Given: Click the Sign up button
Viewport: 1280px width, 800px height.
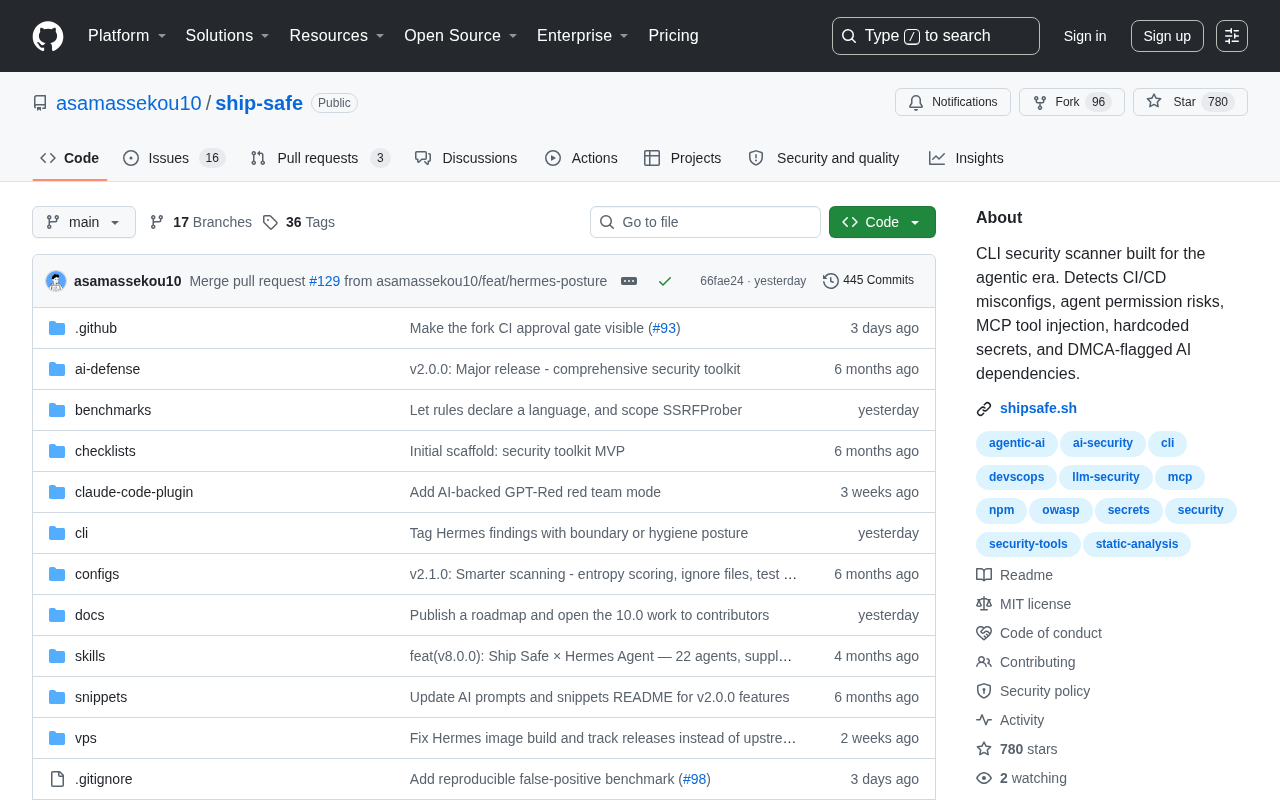Looking at the screenshot, I should click(x=1167, y=36).
